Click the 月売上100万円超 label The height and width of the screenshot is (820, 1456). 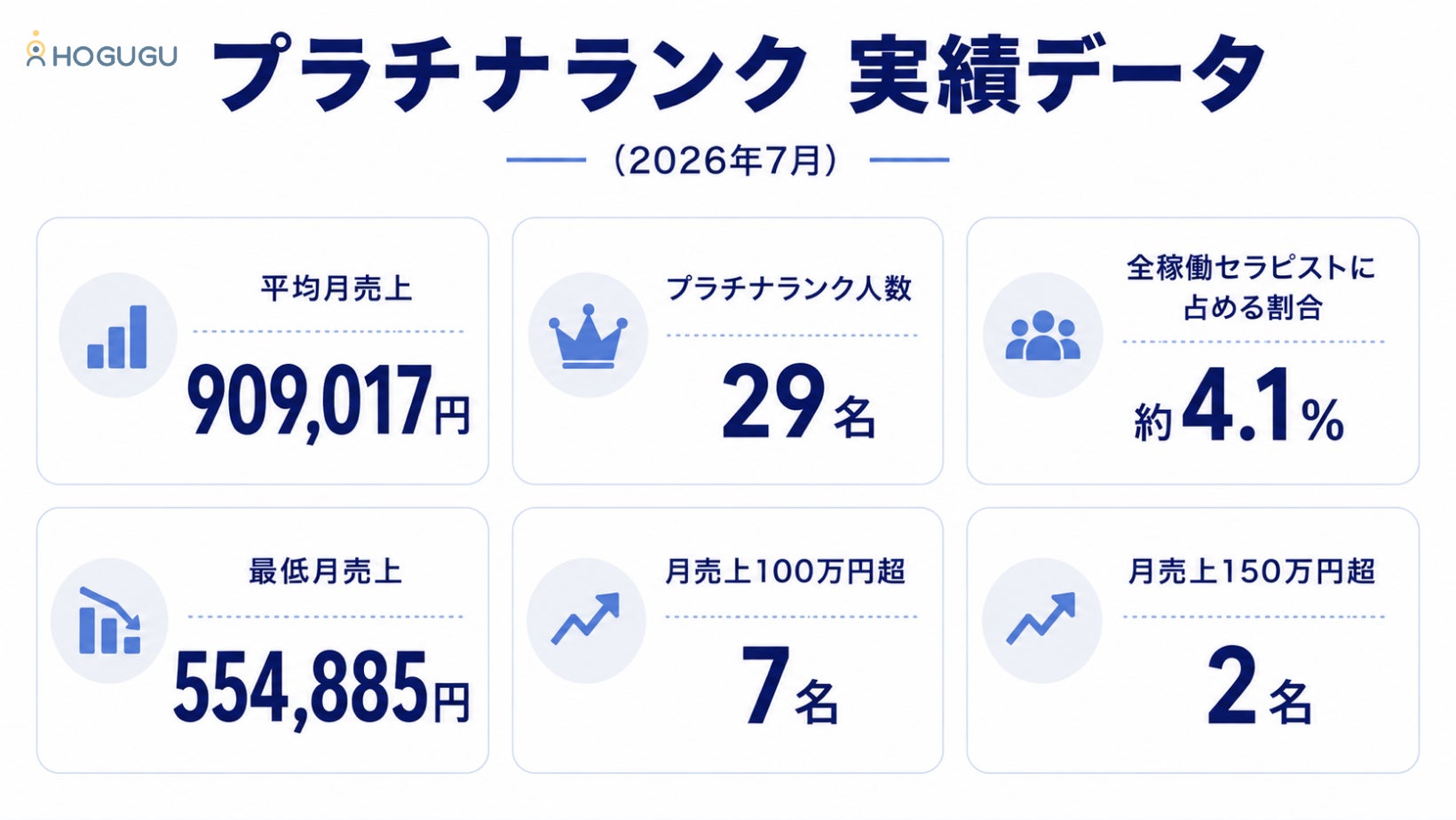coord(786,571)
